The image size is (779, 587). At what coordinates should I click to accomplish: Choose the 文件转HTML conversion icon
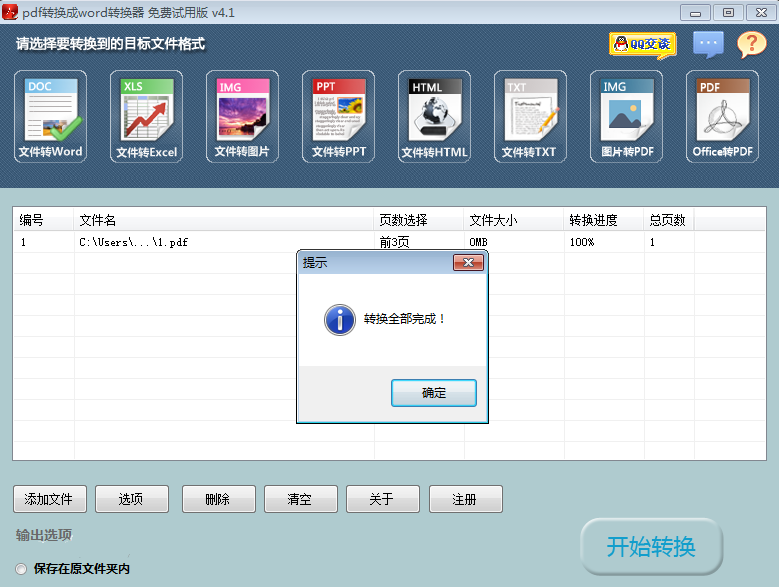click(434, 117)
